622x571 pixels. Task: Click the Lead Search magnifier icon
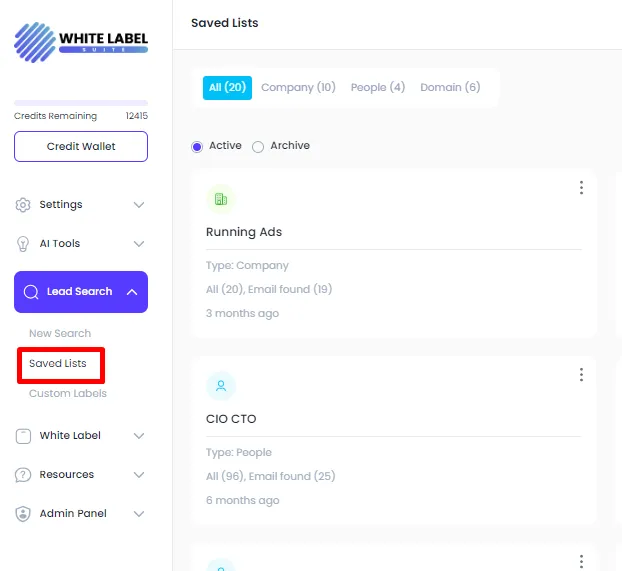point(31,292)
